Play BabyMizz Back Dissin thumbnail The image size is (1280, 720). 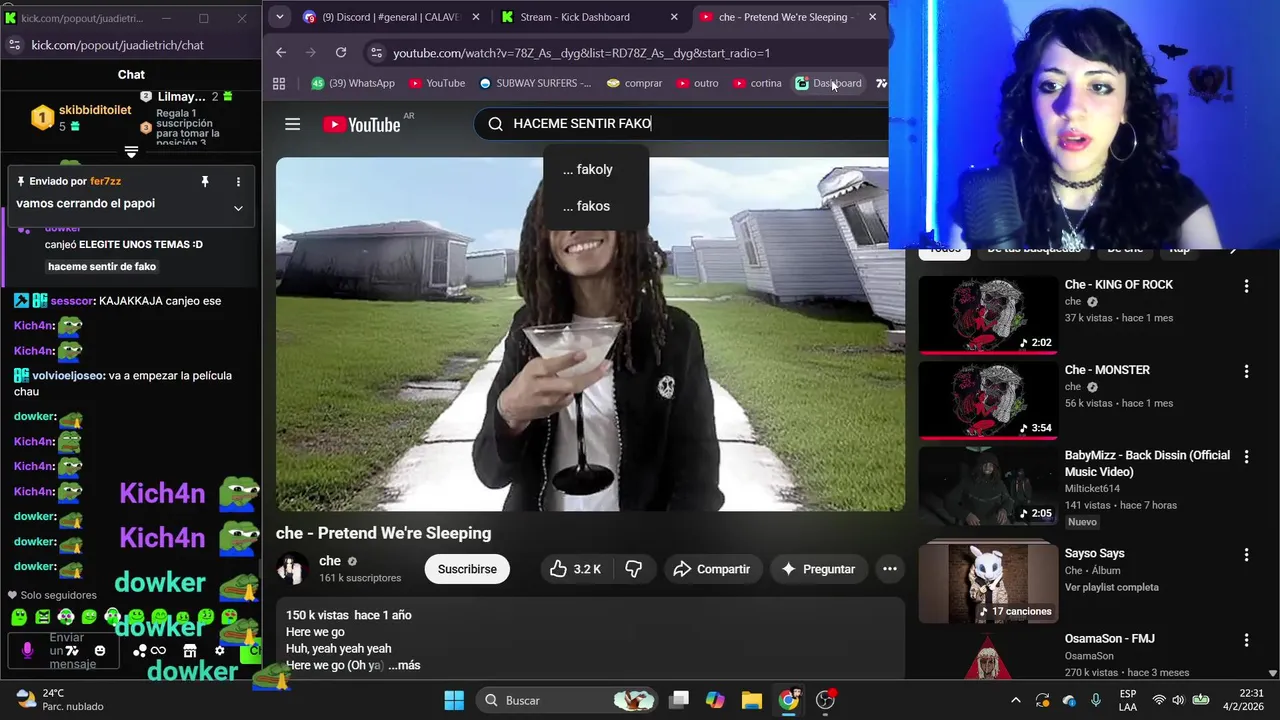[987, 485]
